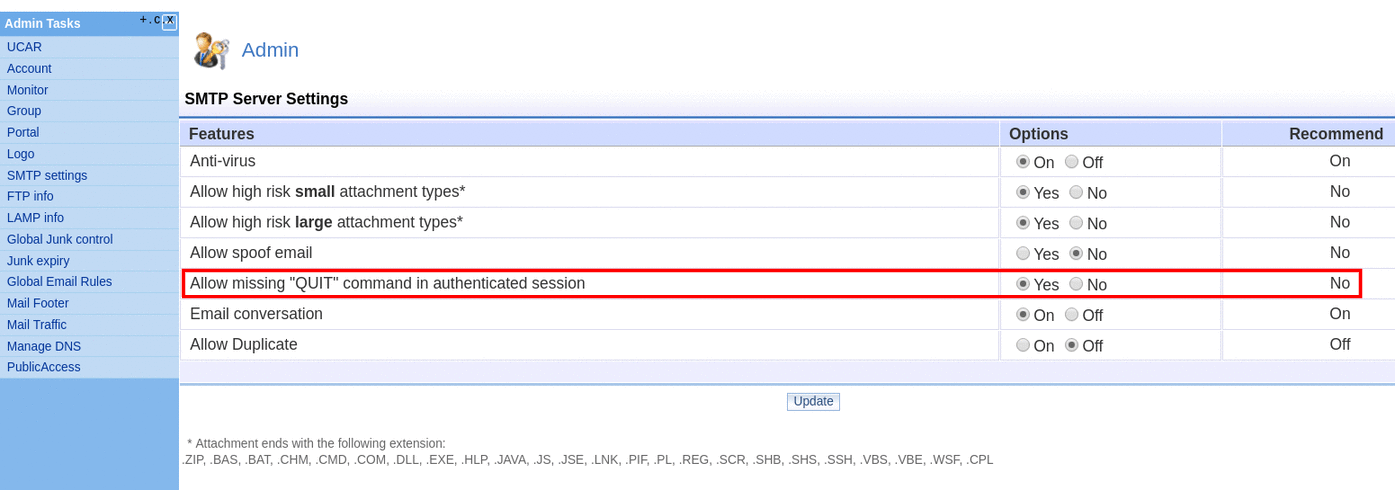Select the PublicAccess sidebar item
The height and width of the screenshot is (490, 1395).
(x=44, y=367)
